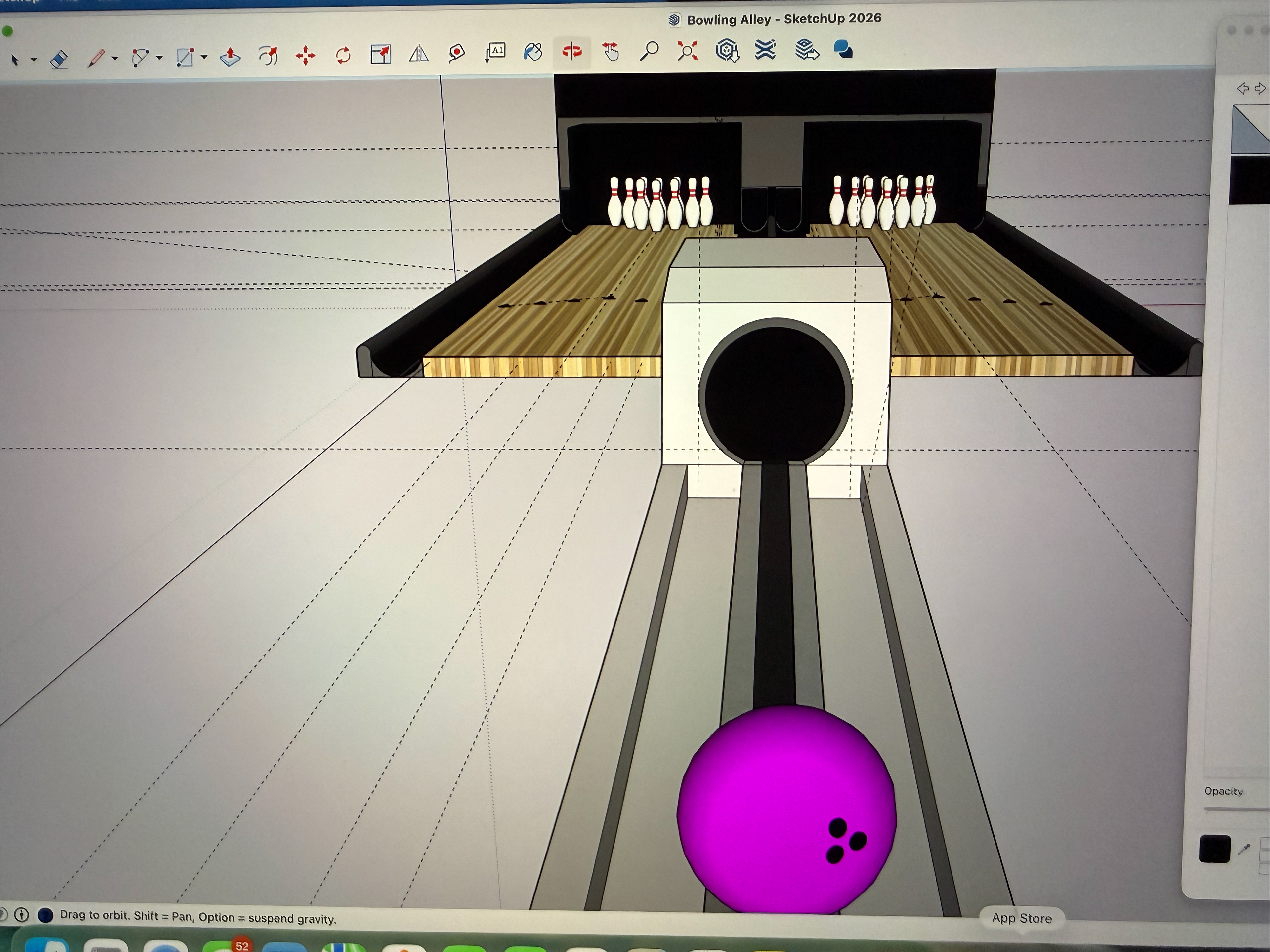Click the Zoom Extents tool
Screen dimensions: 1270x952
[x=687, y=51]
